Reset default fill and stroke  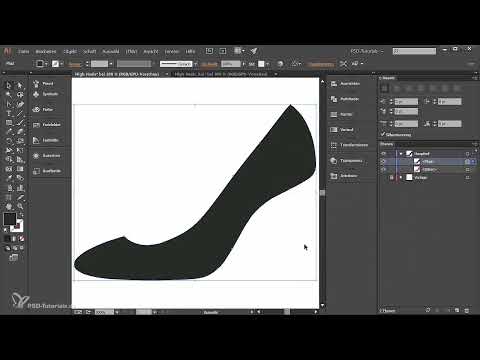pos(6,230)
